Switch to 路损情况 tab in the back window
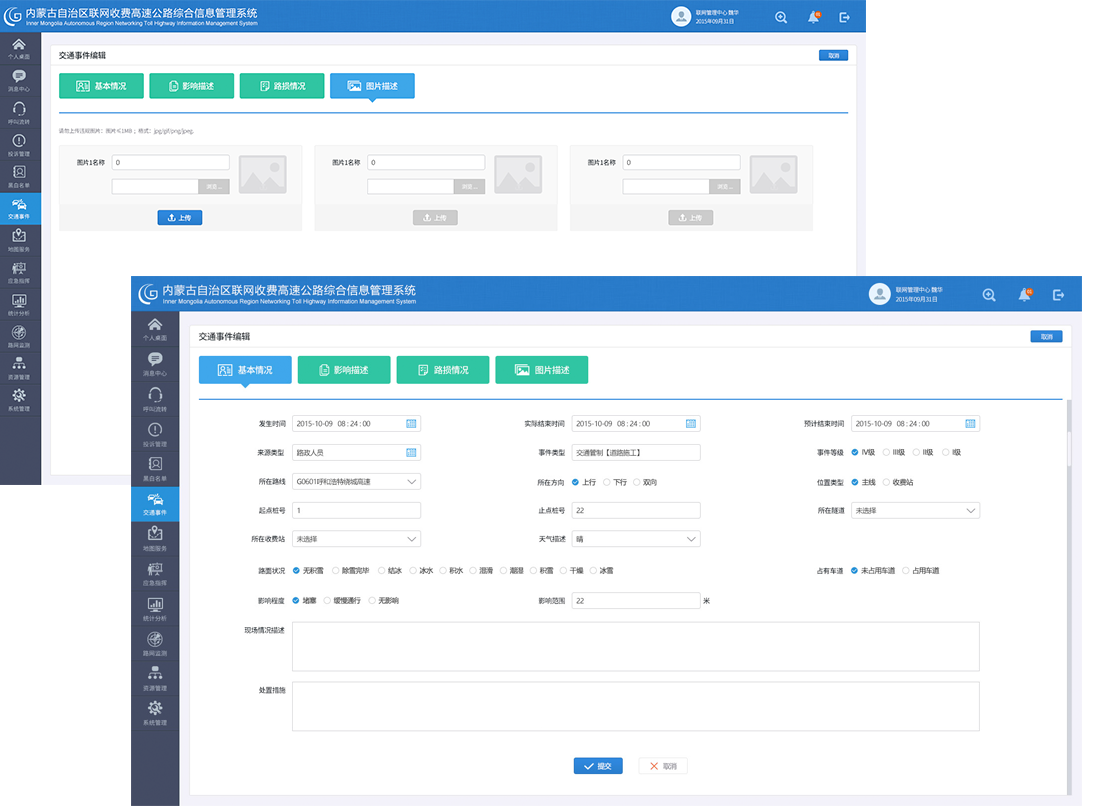Screen dimensions: 1113x811 281,86
